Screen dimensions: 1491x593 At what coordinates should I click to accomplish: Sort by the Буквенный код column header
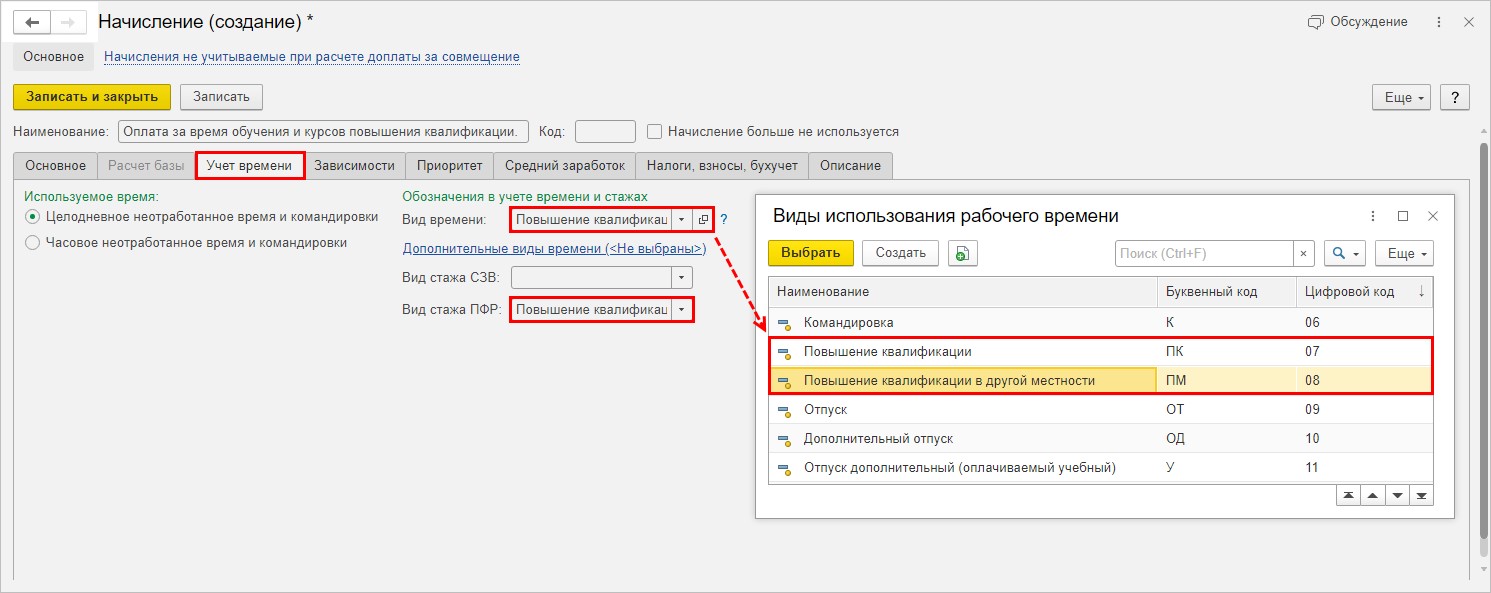click(x=1226, y=291)
